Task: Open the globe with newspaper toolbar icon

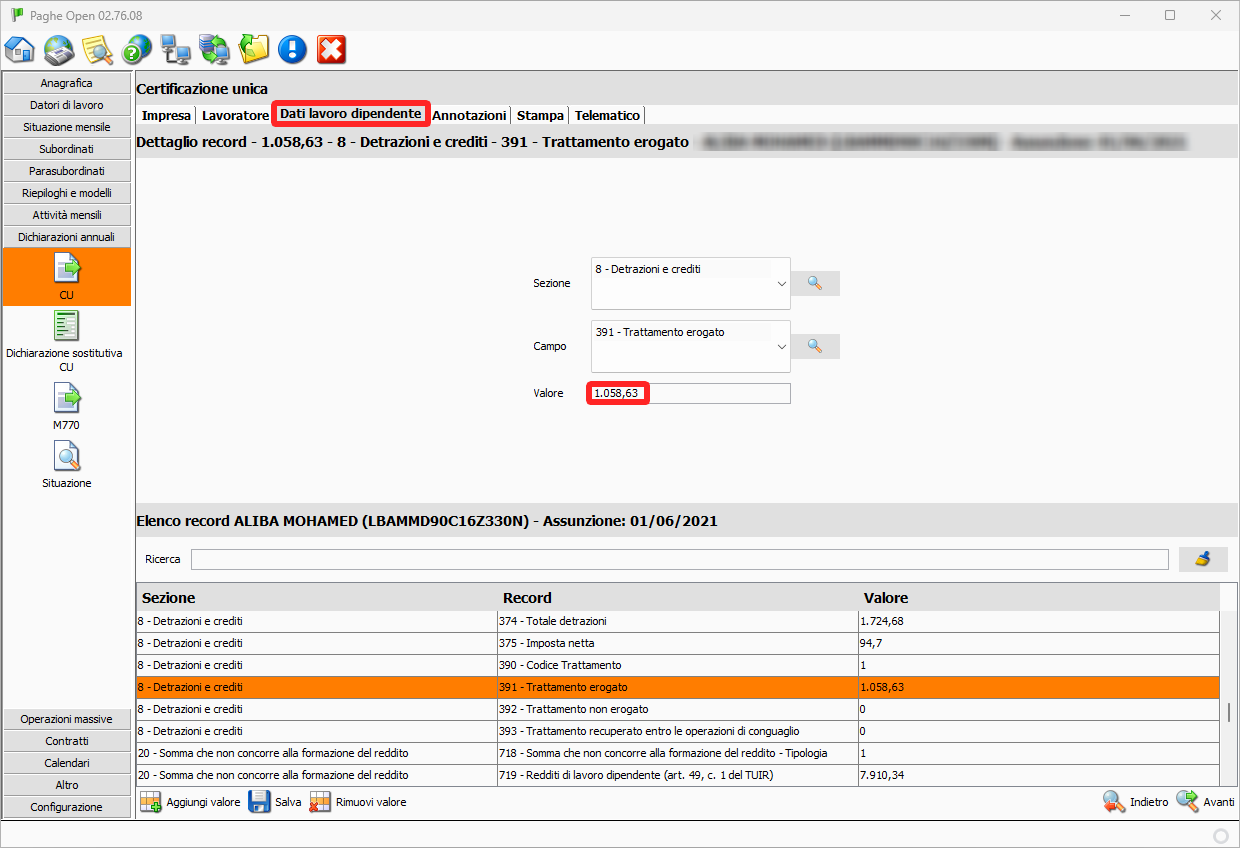Action: coord(59,49)
